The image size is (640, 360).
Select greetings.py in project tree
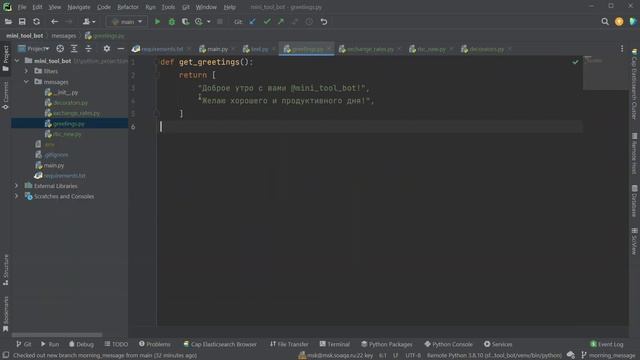(69, 123)
